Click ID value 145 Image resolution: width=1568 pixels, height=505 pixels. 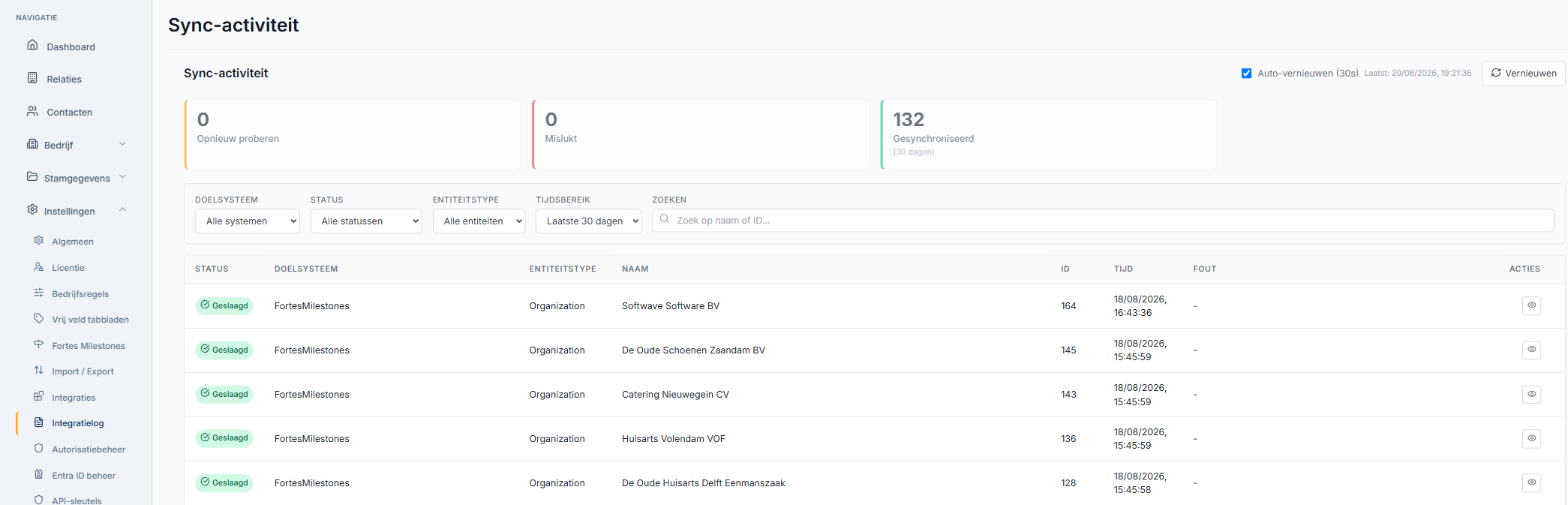pyautogui.click(x=1068, y=350)
